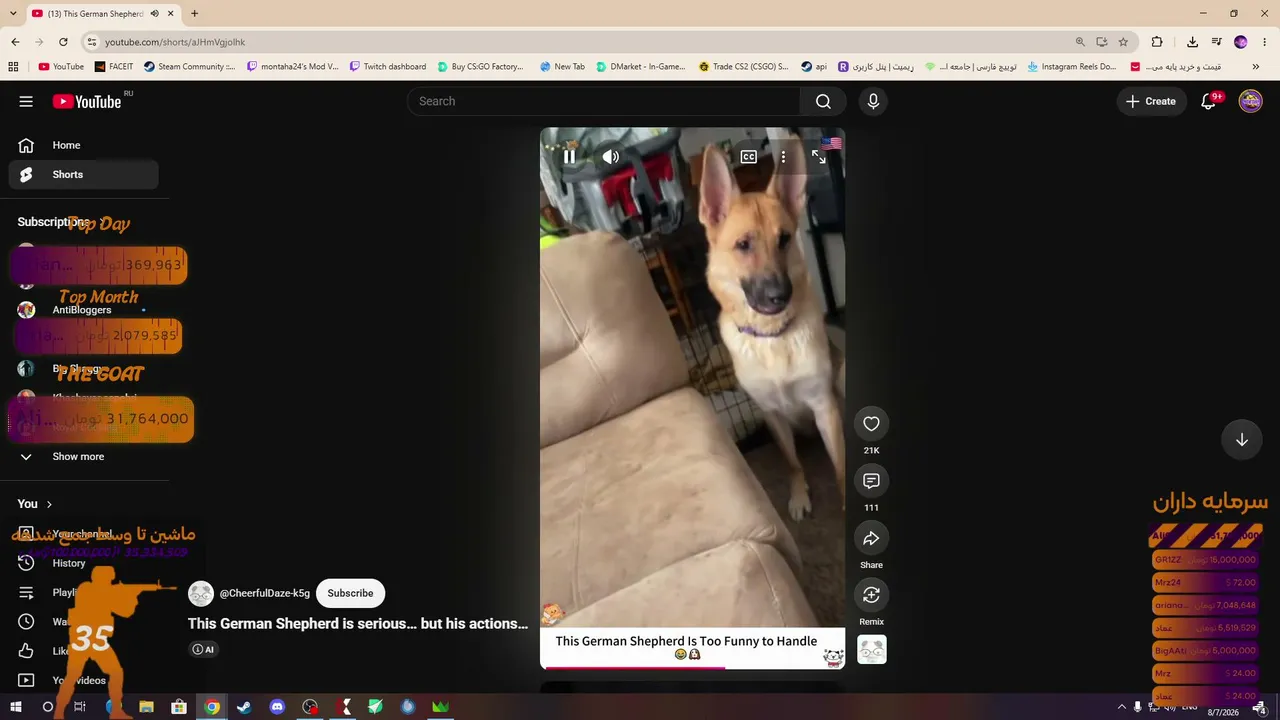
Task: Open the Short's three-dot more options
Action: [783, 157]
